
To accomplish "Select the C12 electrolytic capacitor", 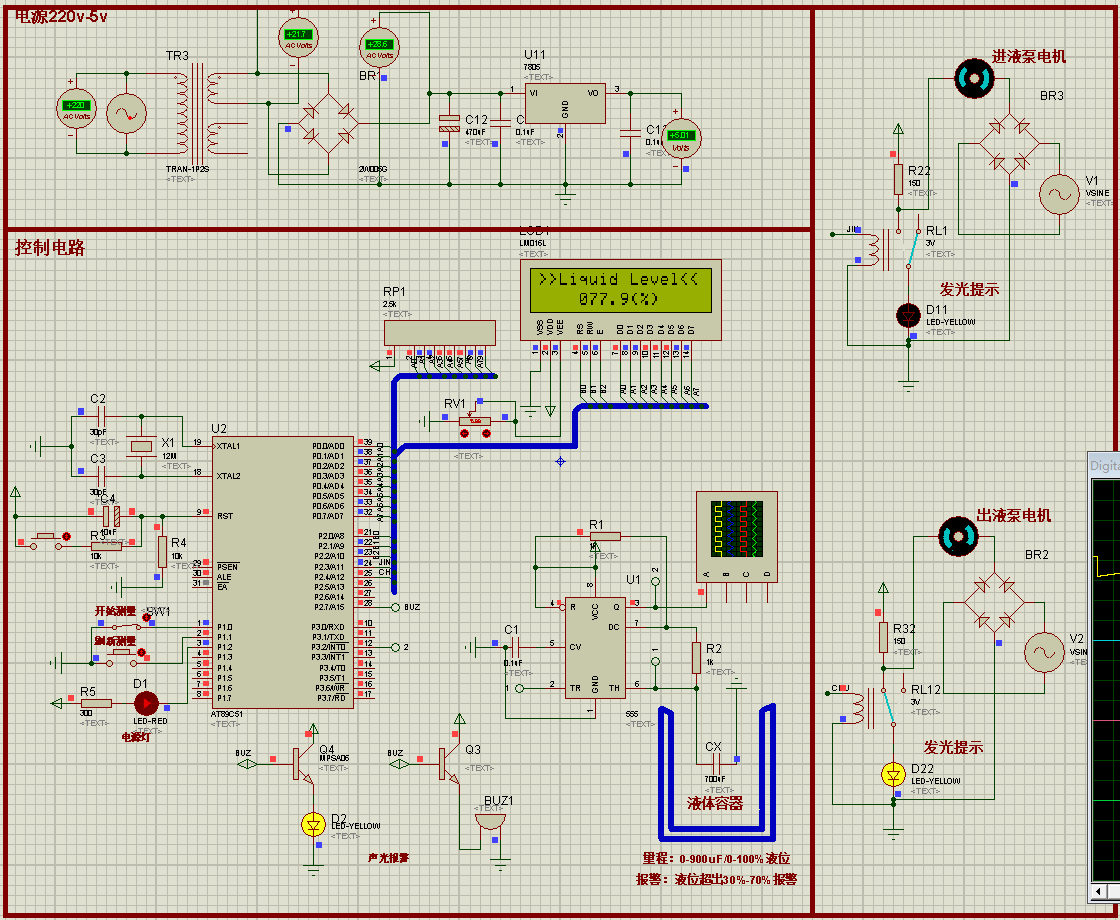I will (x=449, y=124).
